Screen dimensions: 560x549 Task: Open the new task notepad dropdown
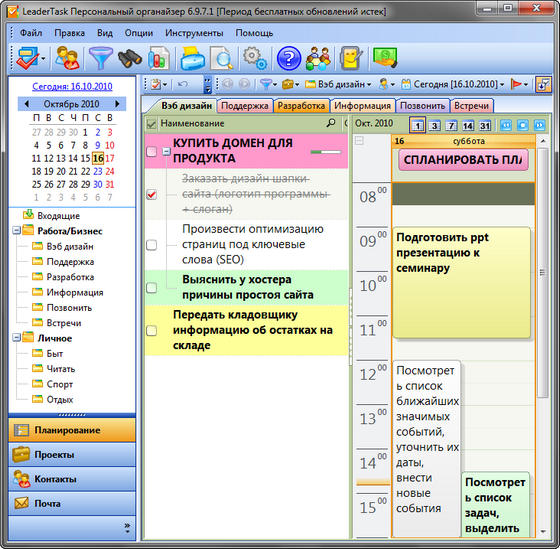[x=159, y=85]
